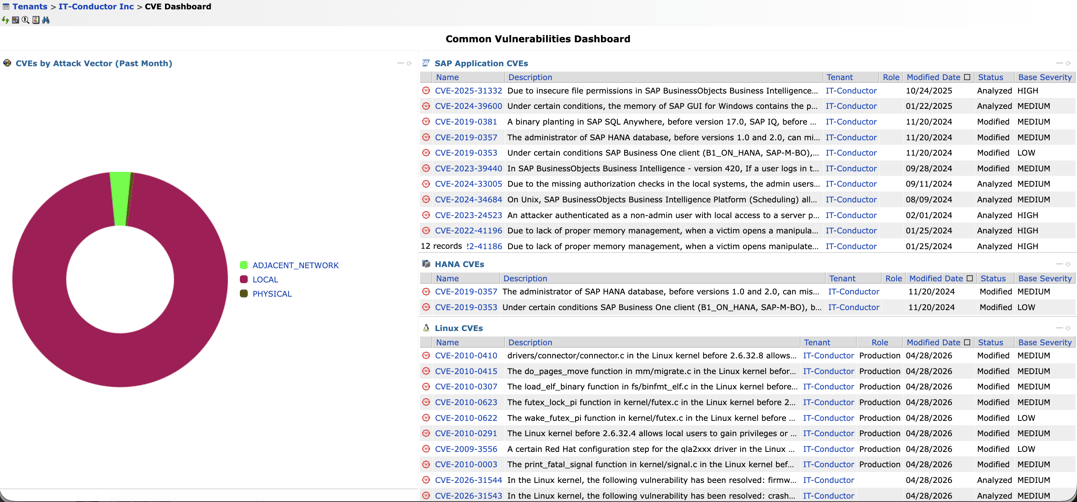Sort Linux table by Role column
Screen dimensions: 1077x502
880,343
